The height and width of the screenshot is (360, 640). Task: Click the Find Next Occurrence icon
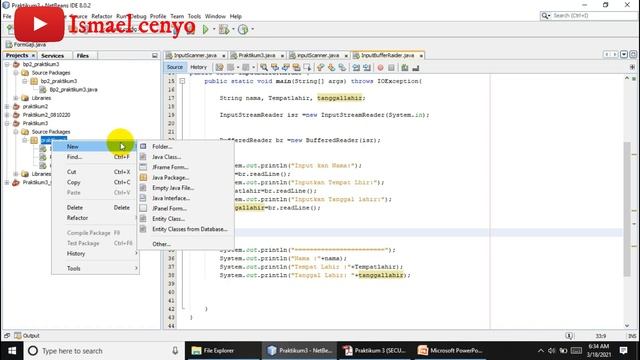coord(286,67)
